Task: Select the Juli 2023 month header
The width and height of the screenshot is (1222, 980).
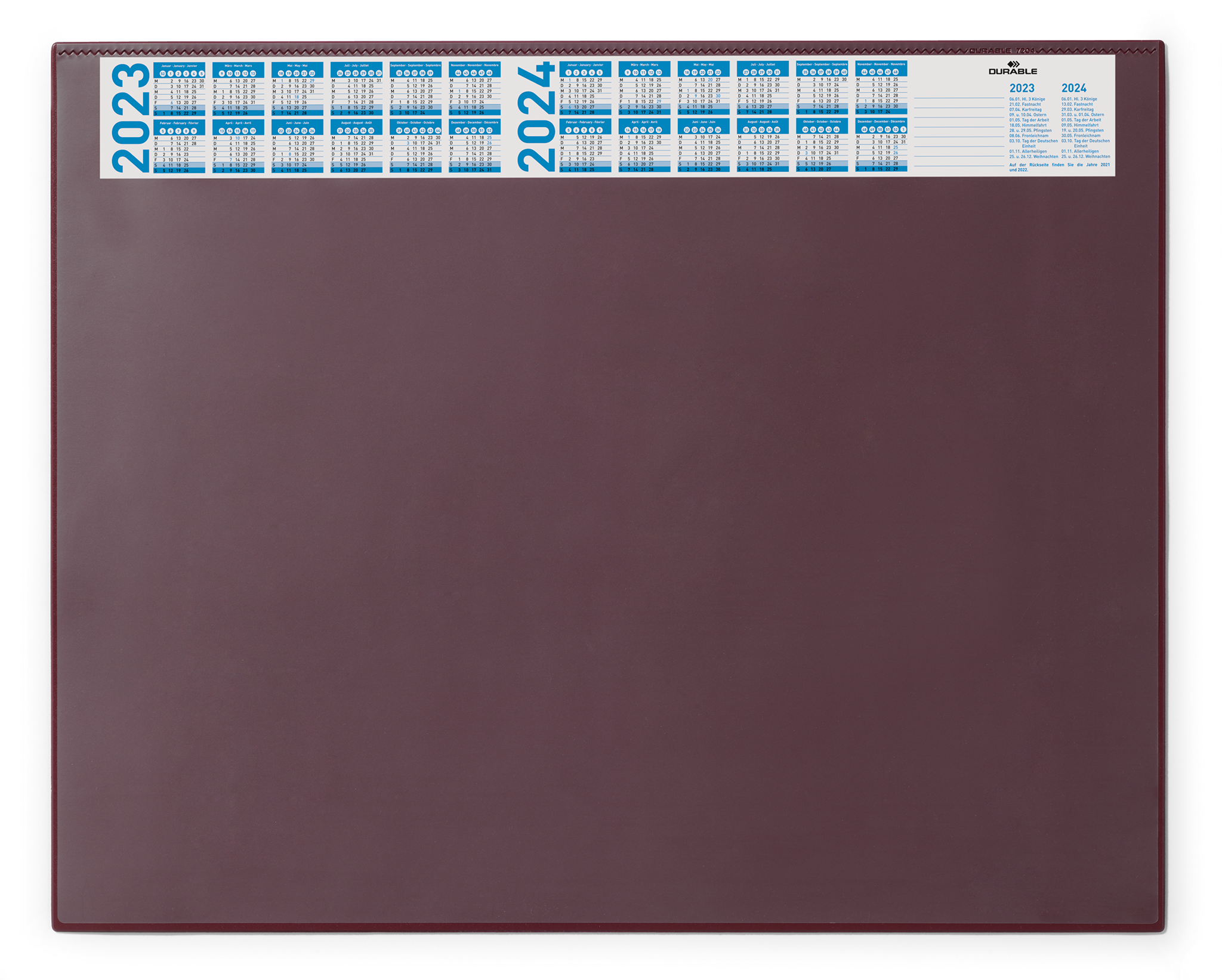Action: 356,66
